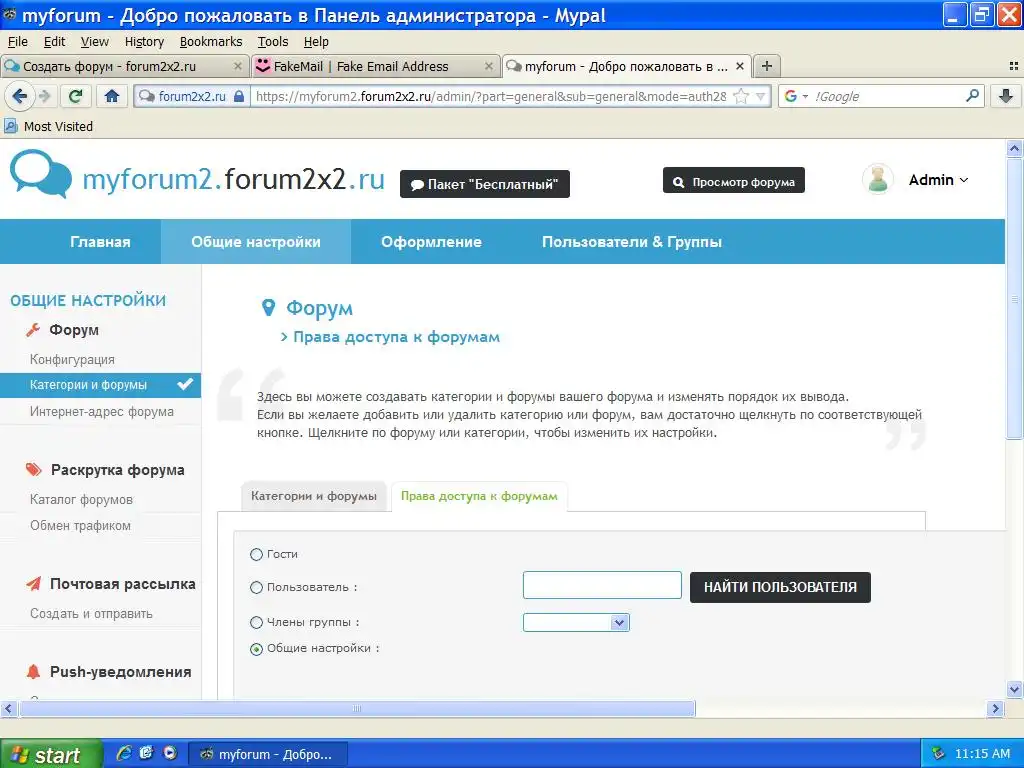Open the Downloads arrow icon in toolbar

[x=1006, y=97]
